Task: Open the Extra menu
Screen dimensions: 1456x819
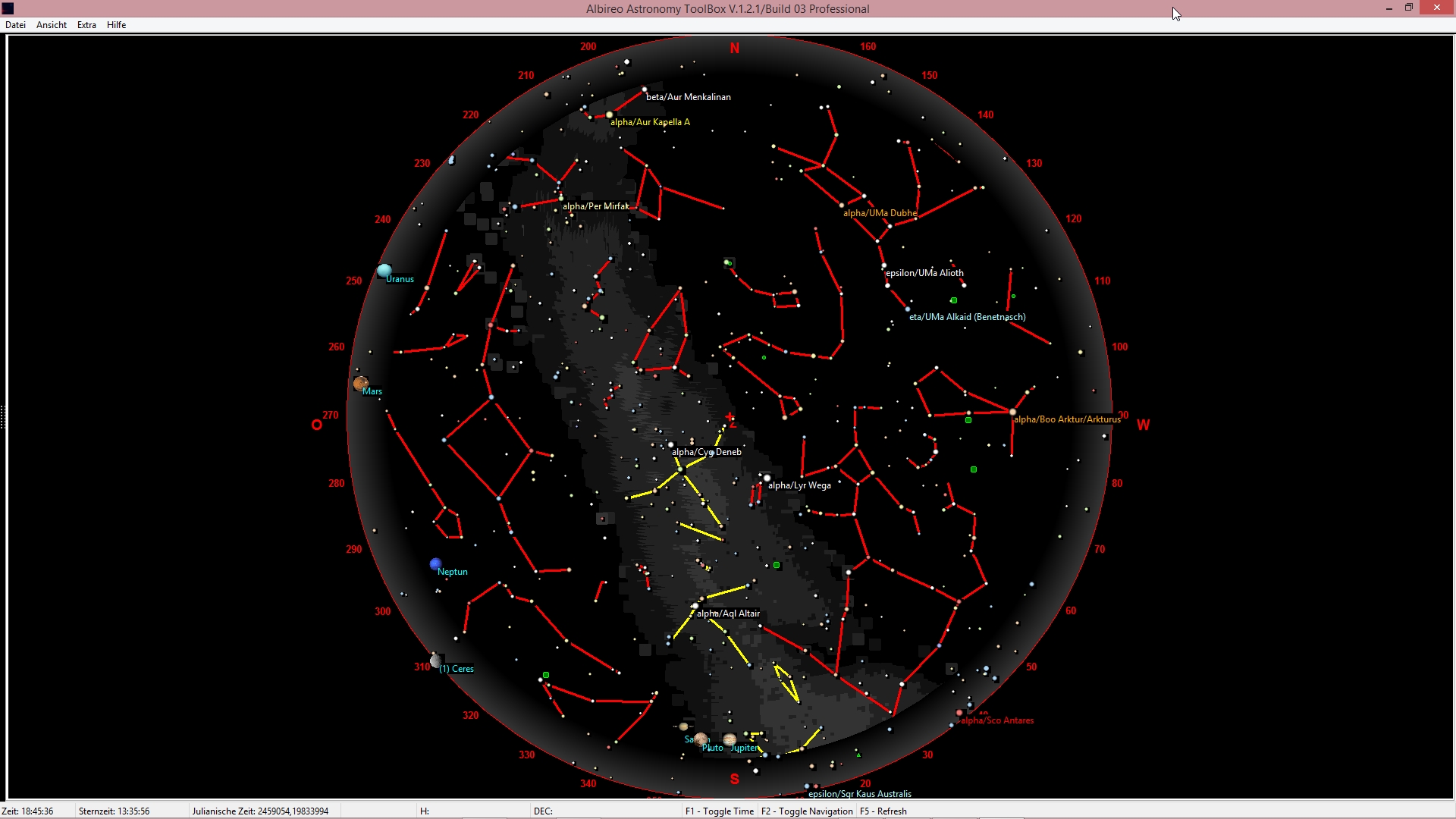Action: click(x=86, y=25)
